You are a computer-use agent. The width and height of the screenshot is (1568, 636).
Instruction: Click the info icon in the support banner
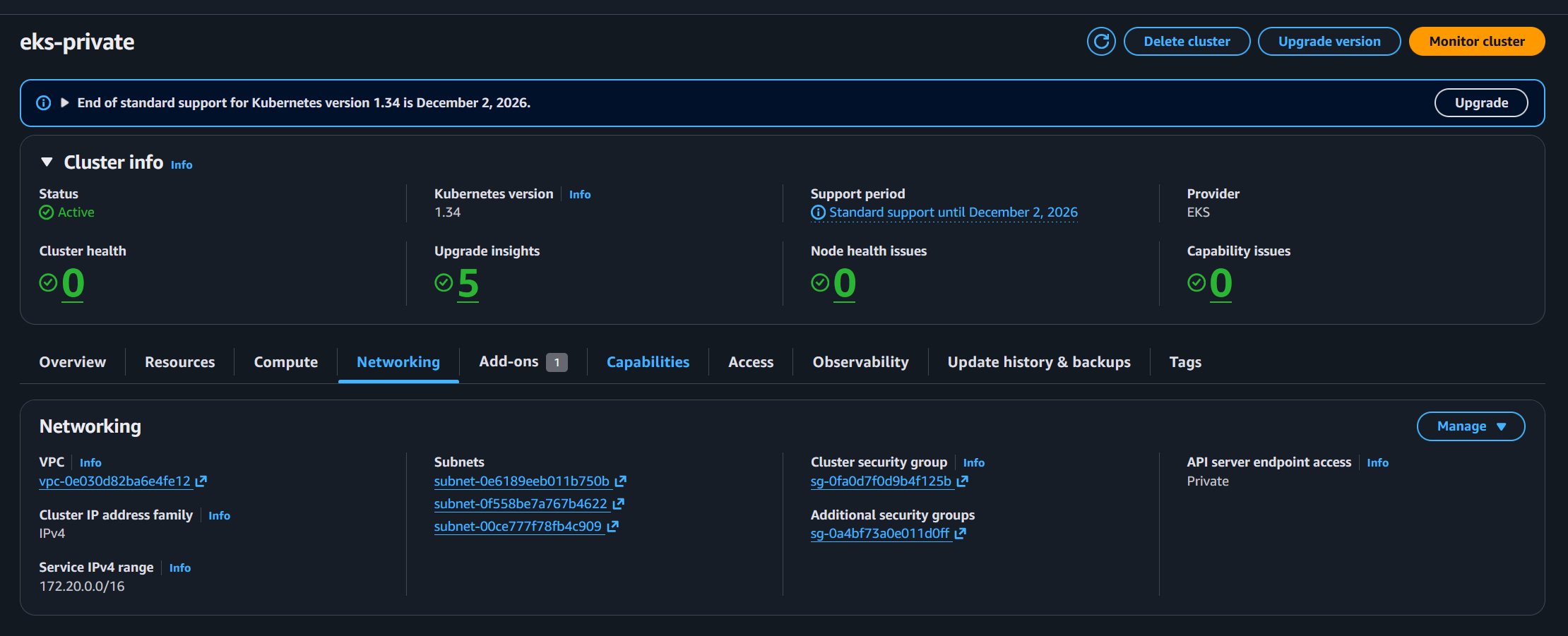tap(43, 103)
